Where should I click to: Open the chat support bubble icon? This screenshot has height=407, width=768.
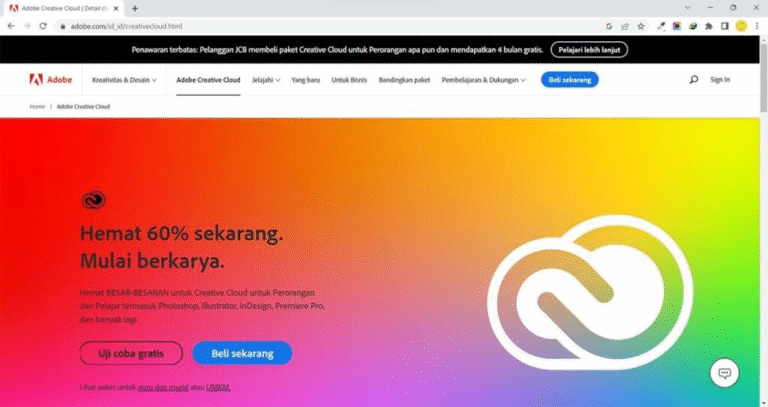(x=724, y=373)
